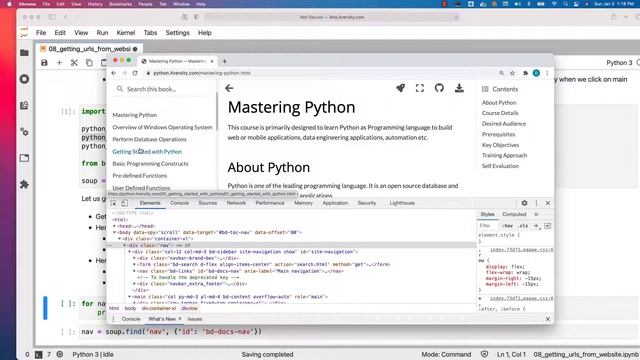The width and height of the screenshot is (640, 360).
Task: Activate the DevTools element inspector icon
Action: (x=113, y=203)
